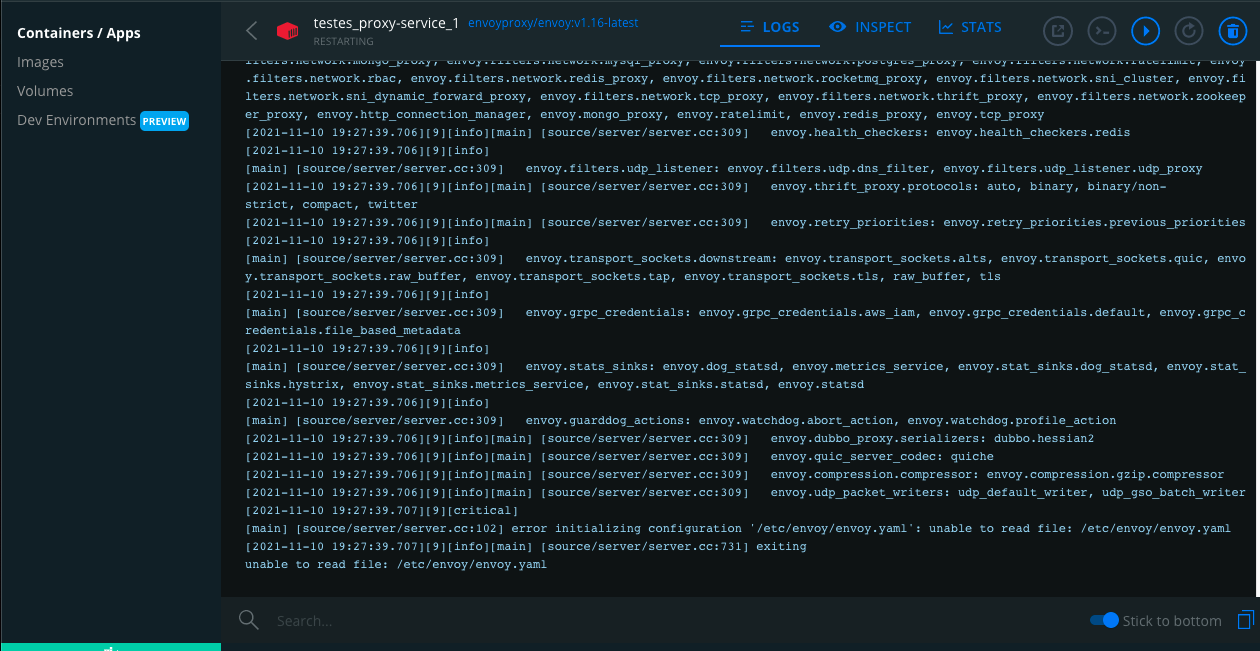Open the container in an external browser
1260x651 pixels.
[1057, 31]
